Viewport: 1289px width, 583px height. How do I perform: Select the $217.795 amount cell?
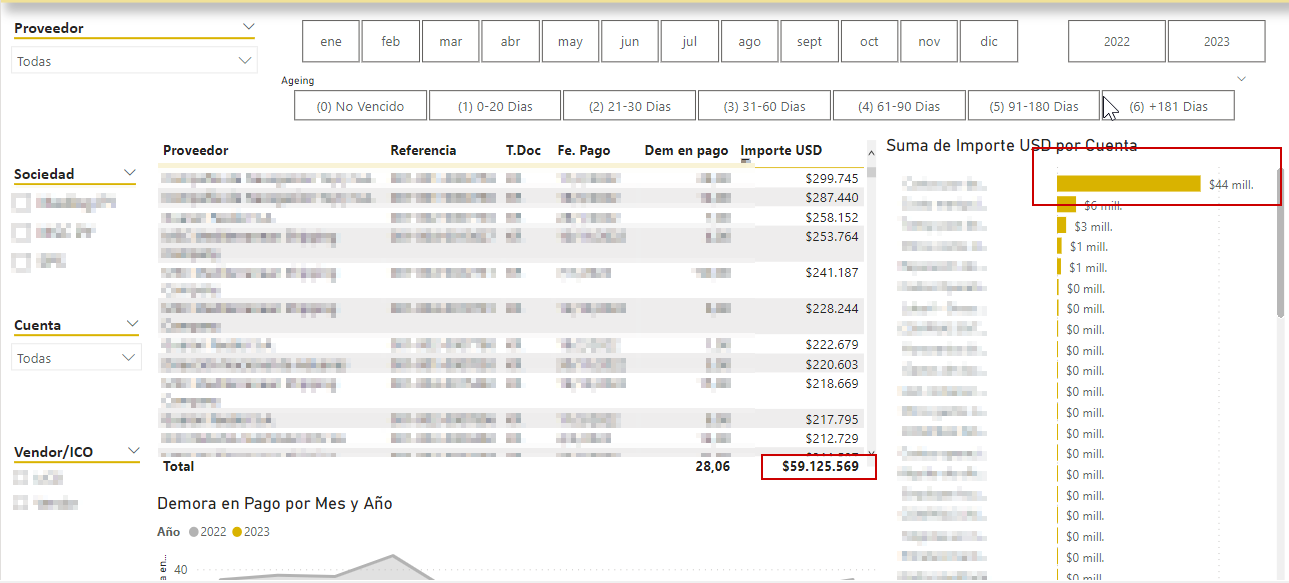[x=832, y=420]
